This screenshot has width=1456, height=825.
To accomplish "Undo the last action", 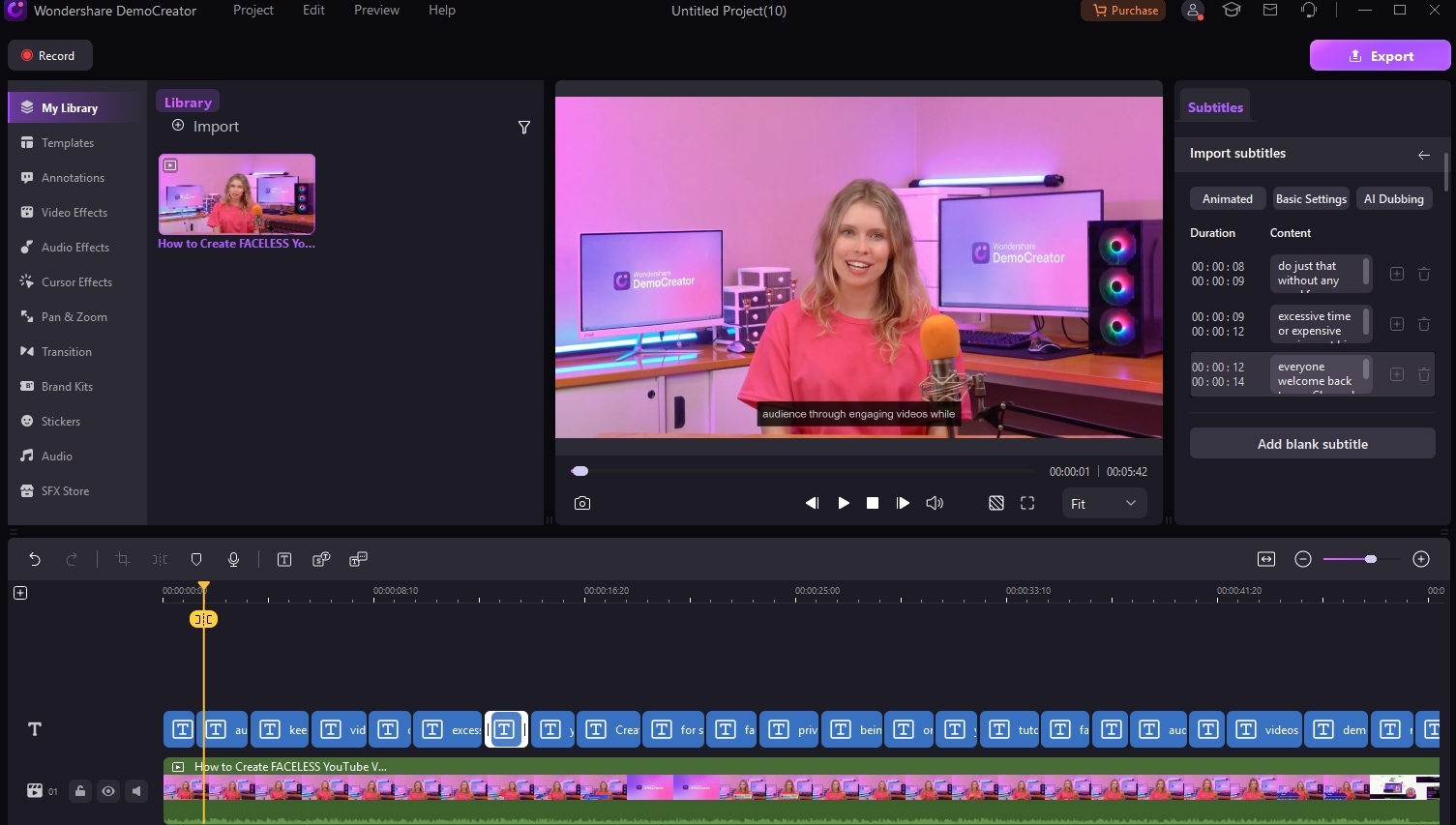I will pos(35,559).
